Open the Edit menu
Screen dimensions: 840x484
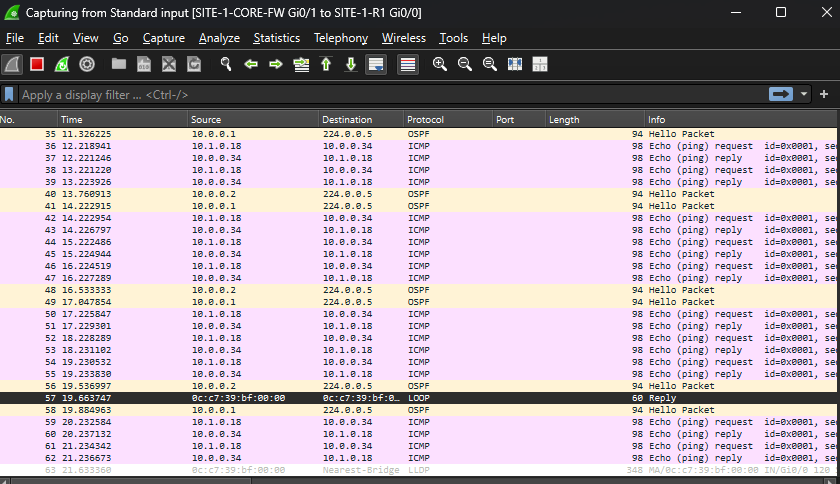point(48,38)
